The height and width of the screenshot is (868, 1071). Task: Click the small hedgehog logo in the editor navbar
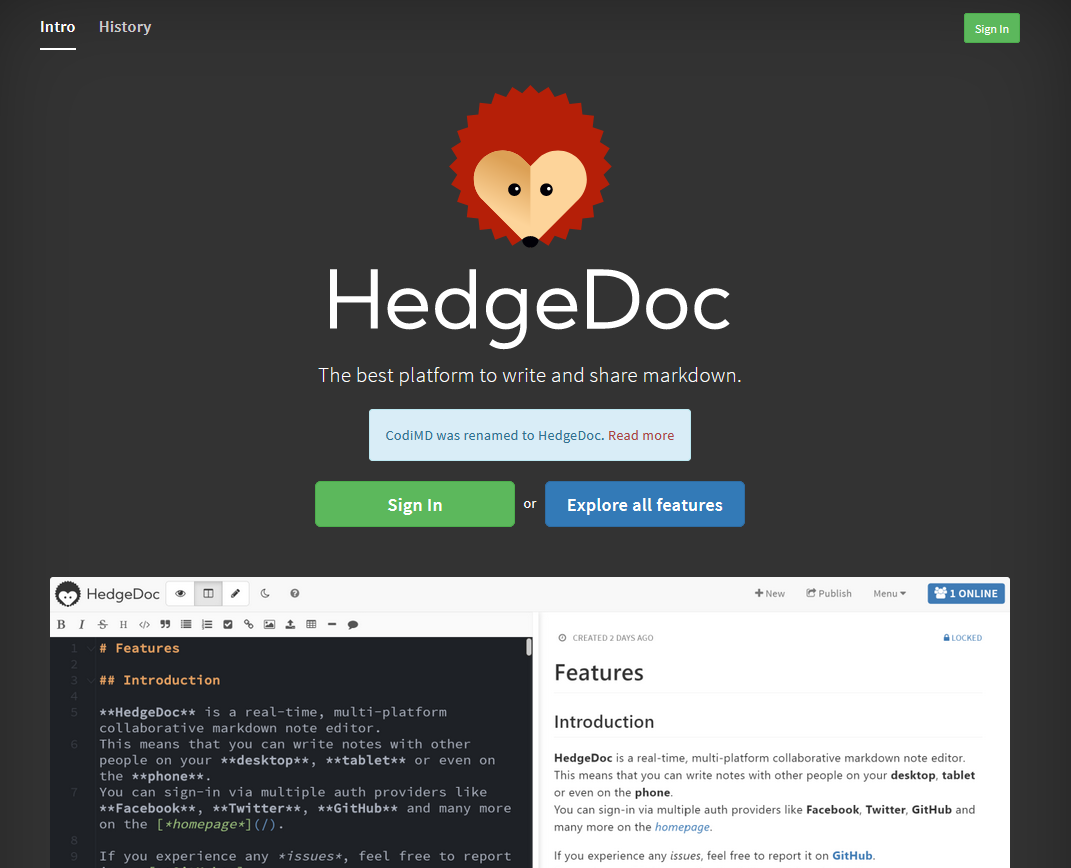68,594
